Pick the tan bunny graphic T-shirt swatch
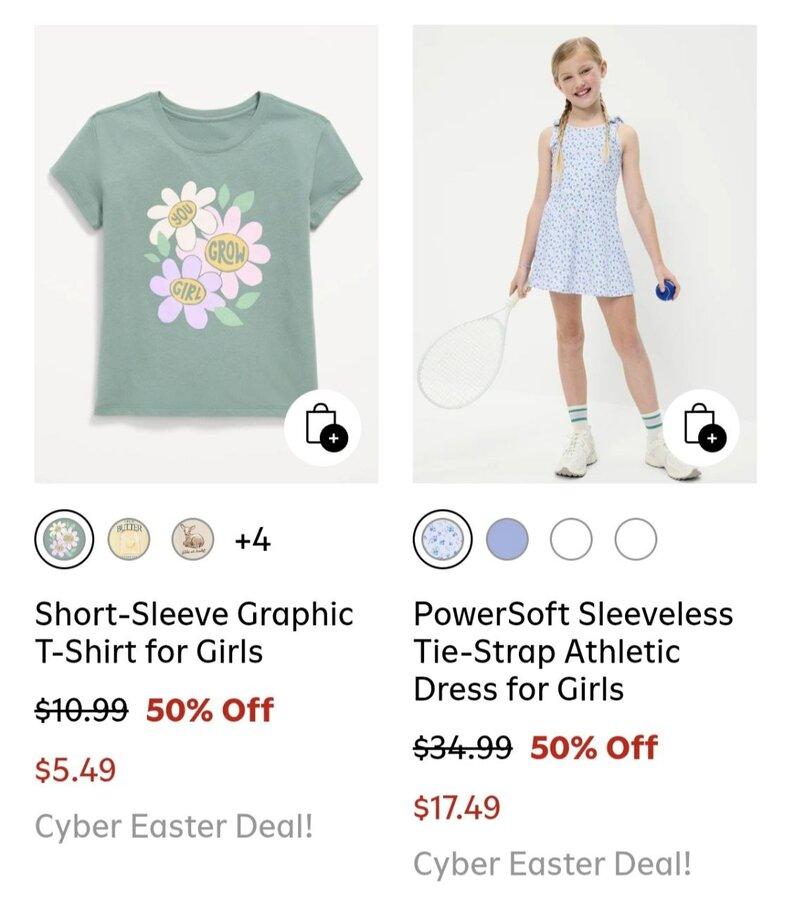This screenshot has width=791, height=900. point(192,540)
